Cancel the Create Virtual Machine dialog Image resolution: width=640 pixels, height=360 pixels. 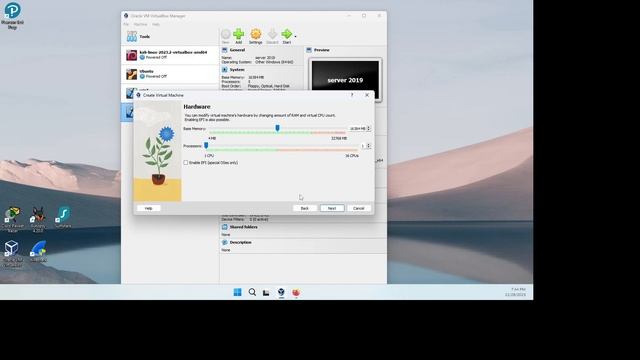pos(359,208)
